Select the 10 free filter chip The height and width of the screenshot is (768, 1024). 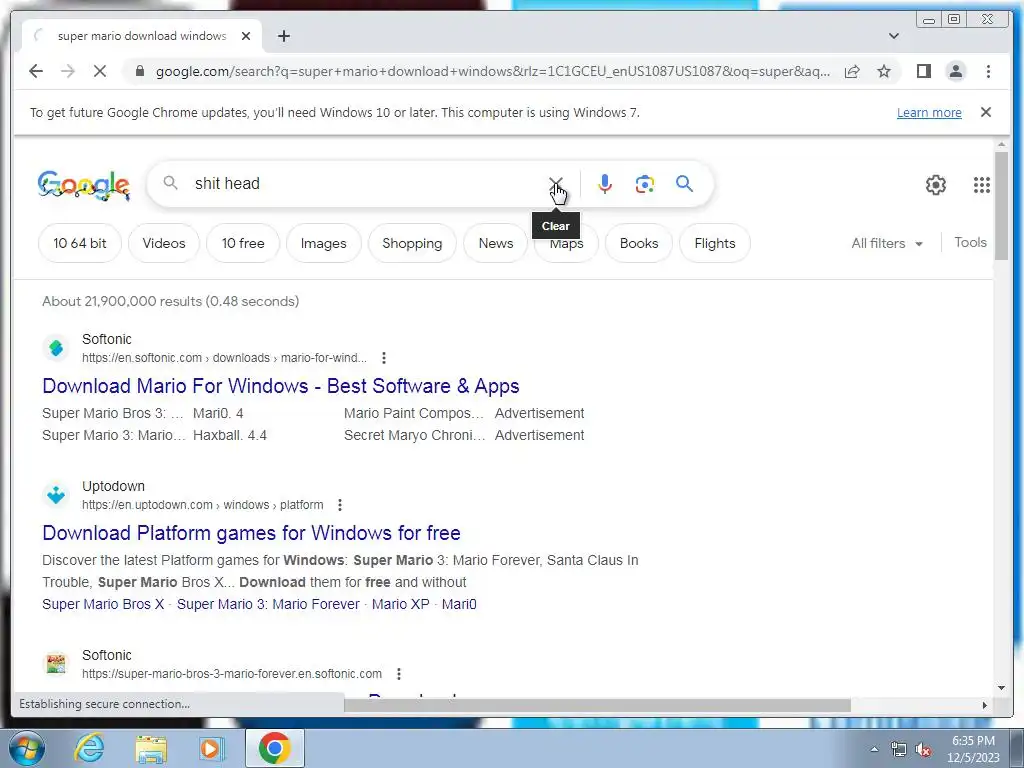243,243
